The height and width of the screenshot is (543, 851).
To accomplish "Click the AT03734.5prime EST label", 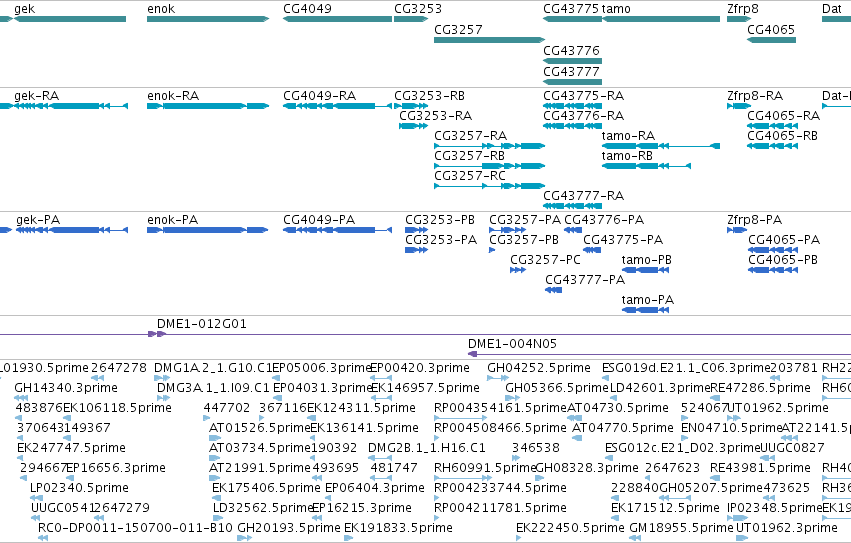I will pyautogui.click(x=260, y=448).
